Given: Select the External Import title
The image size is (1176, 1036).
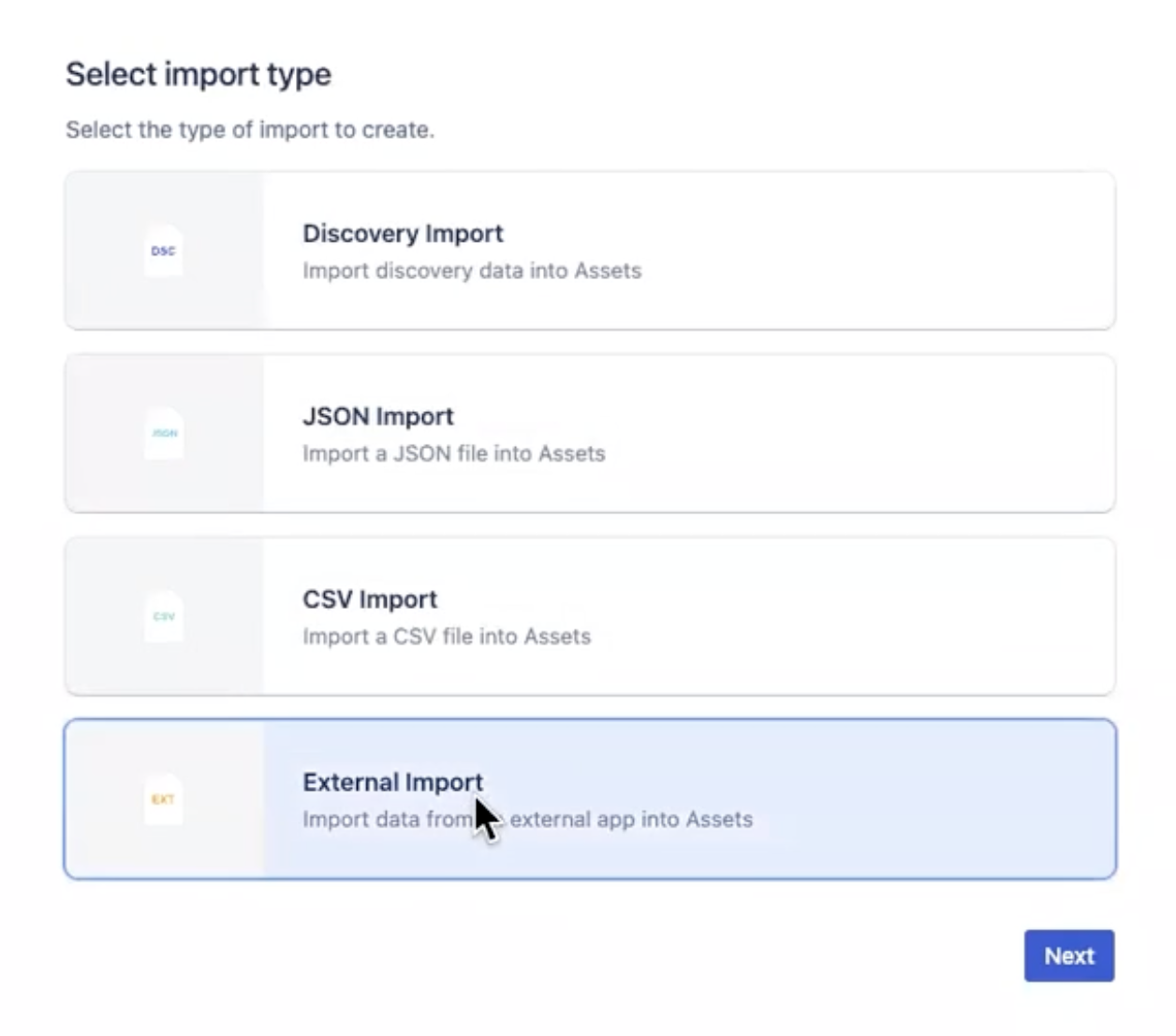Looking at the screenshot, I should [392, 782].
